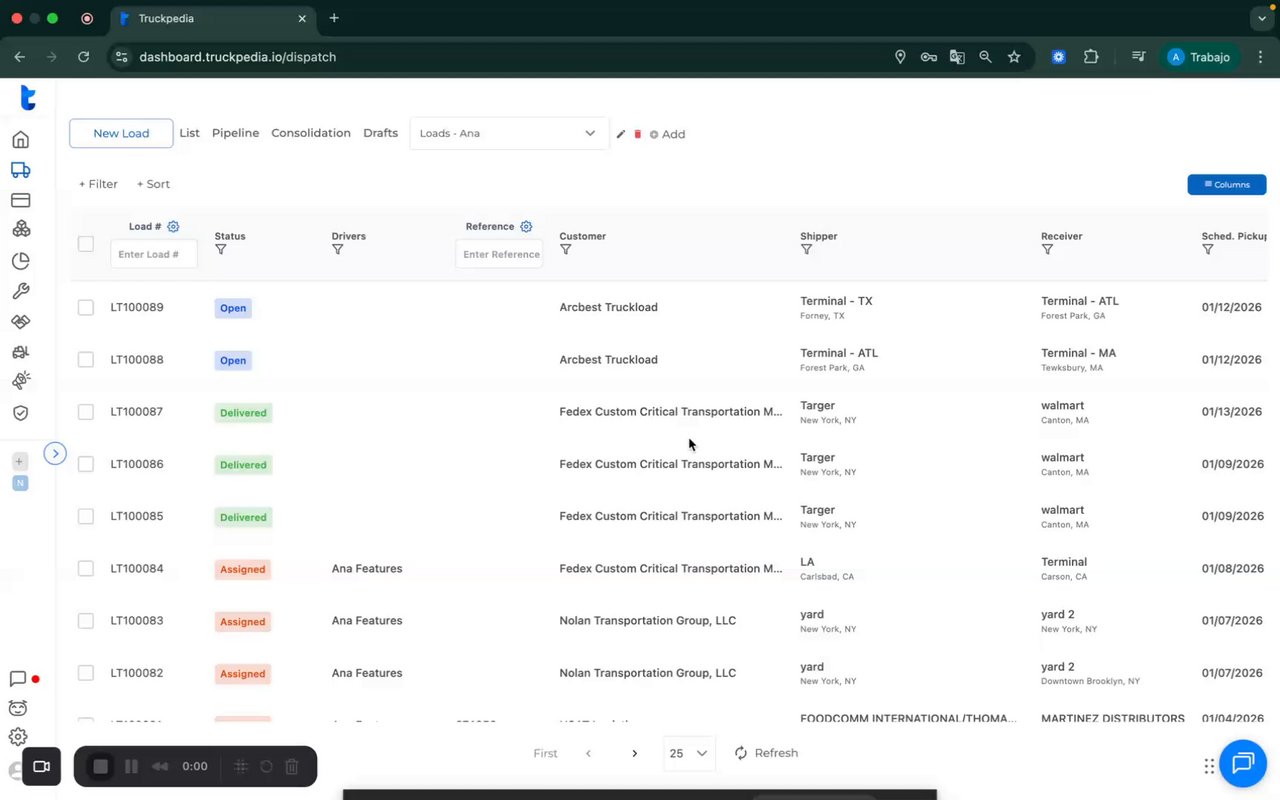Open the browser tab search dropdown arrow
This screenshot has height=800, width=1280.
pos(1262,18)
